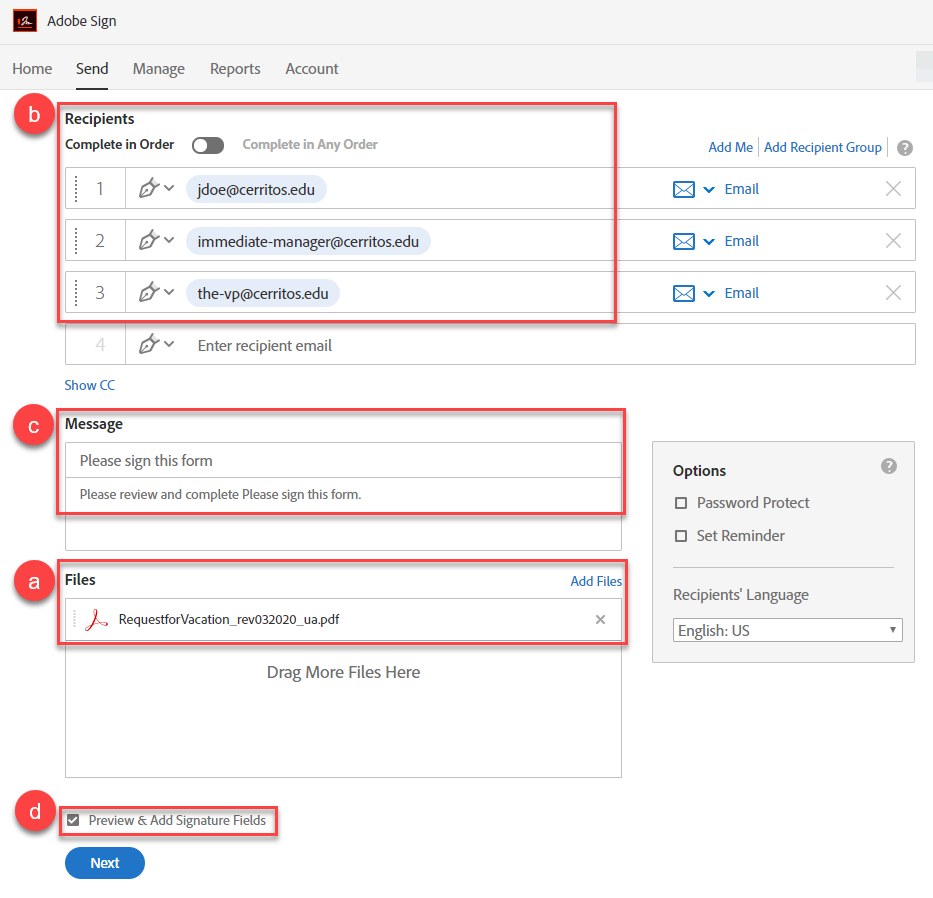Toggle the Complete in Order switch
Viewport: 933px width, 898px height.
click(x=208, y=145)
